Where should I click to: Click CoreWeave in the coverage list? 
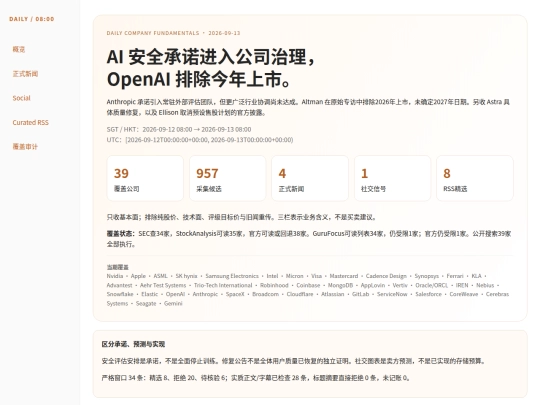[464, 294]
